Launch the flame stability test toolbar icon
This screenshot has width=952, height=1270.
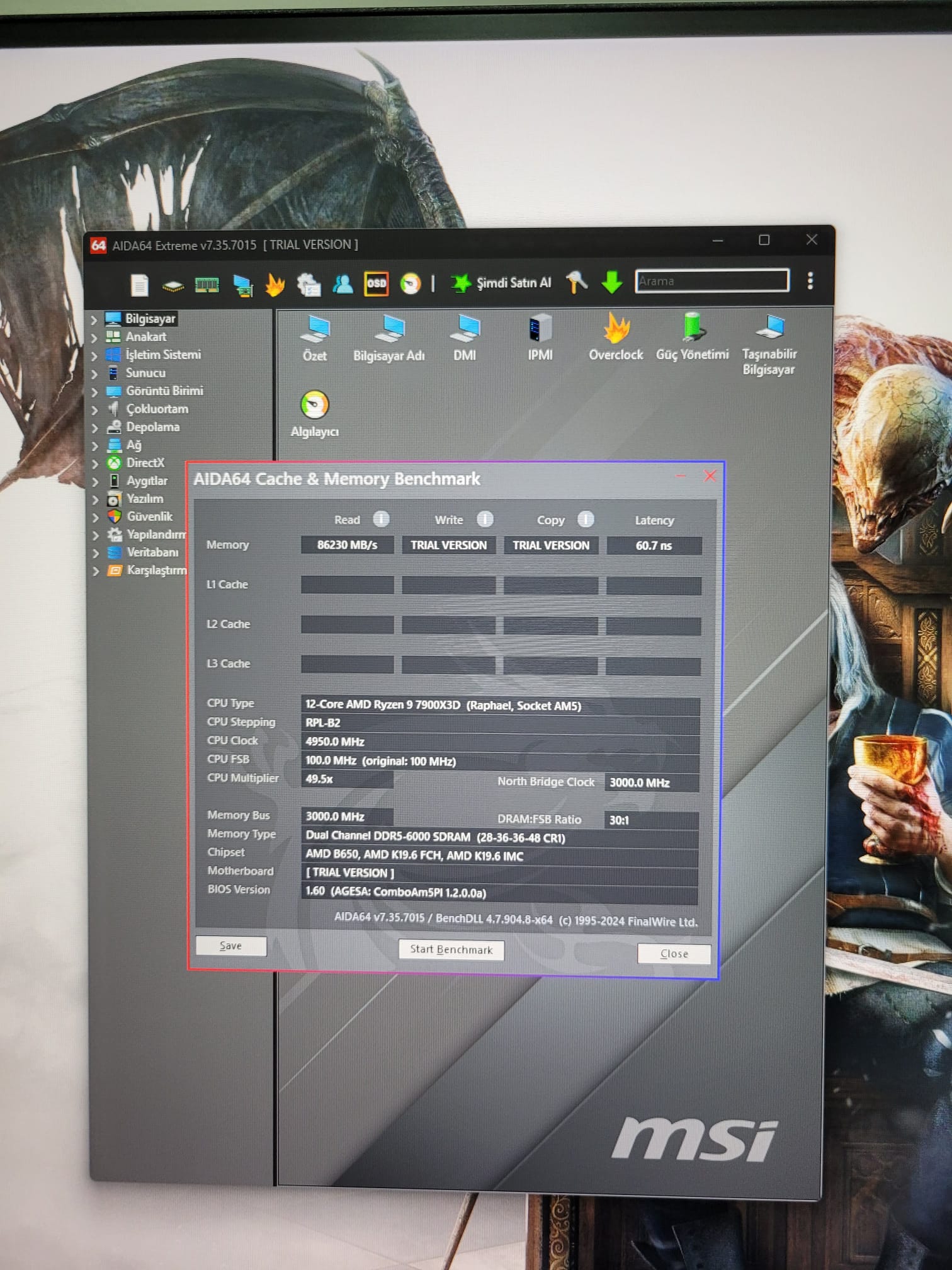pyautogui.click(x=275, y=285)
